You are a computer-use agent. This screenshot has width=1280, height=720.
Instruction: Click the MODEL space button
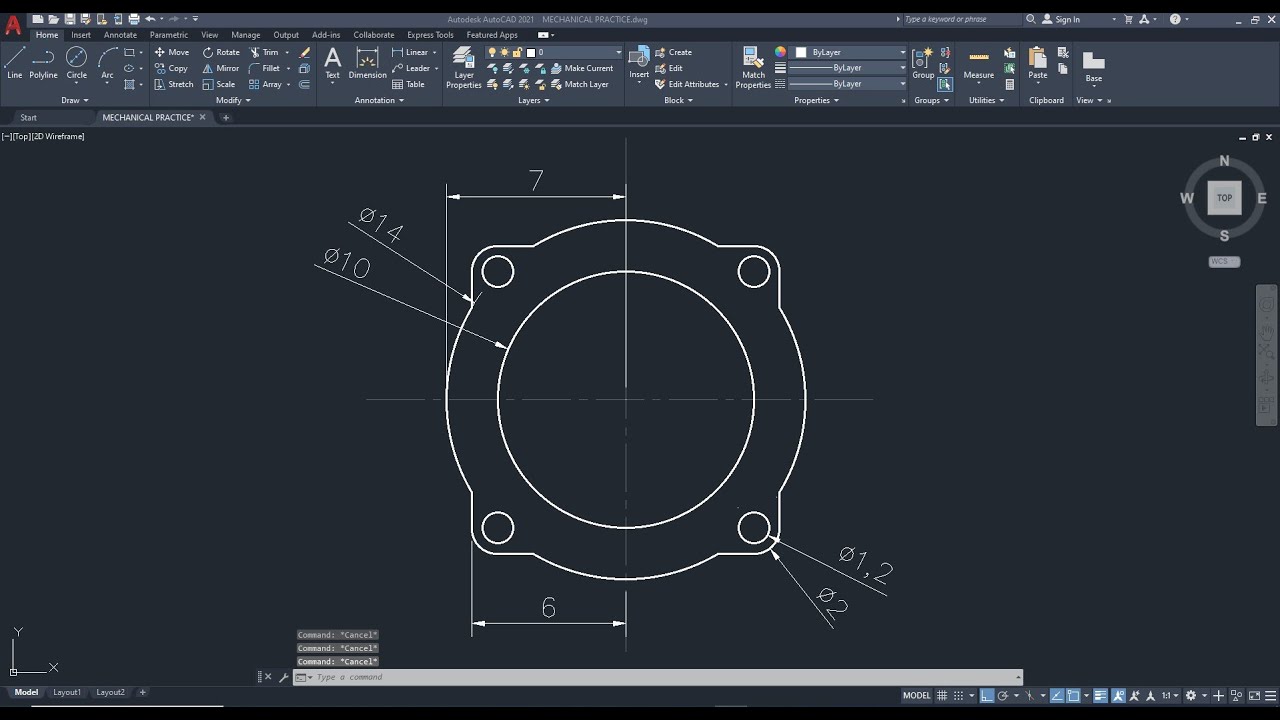click(917, 695)
